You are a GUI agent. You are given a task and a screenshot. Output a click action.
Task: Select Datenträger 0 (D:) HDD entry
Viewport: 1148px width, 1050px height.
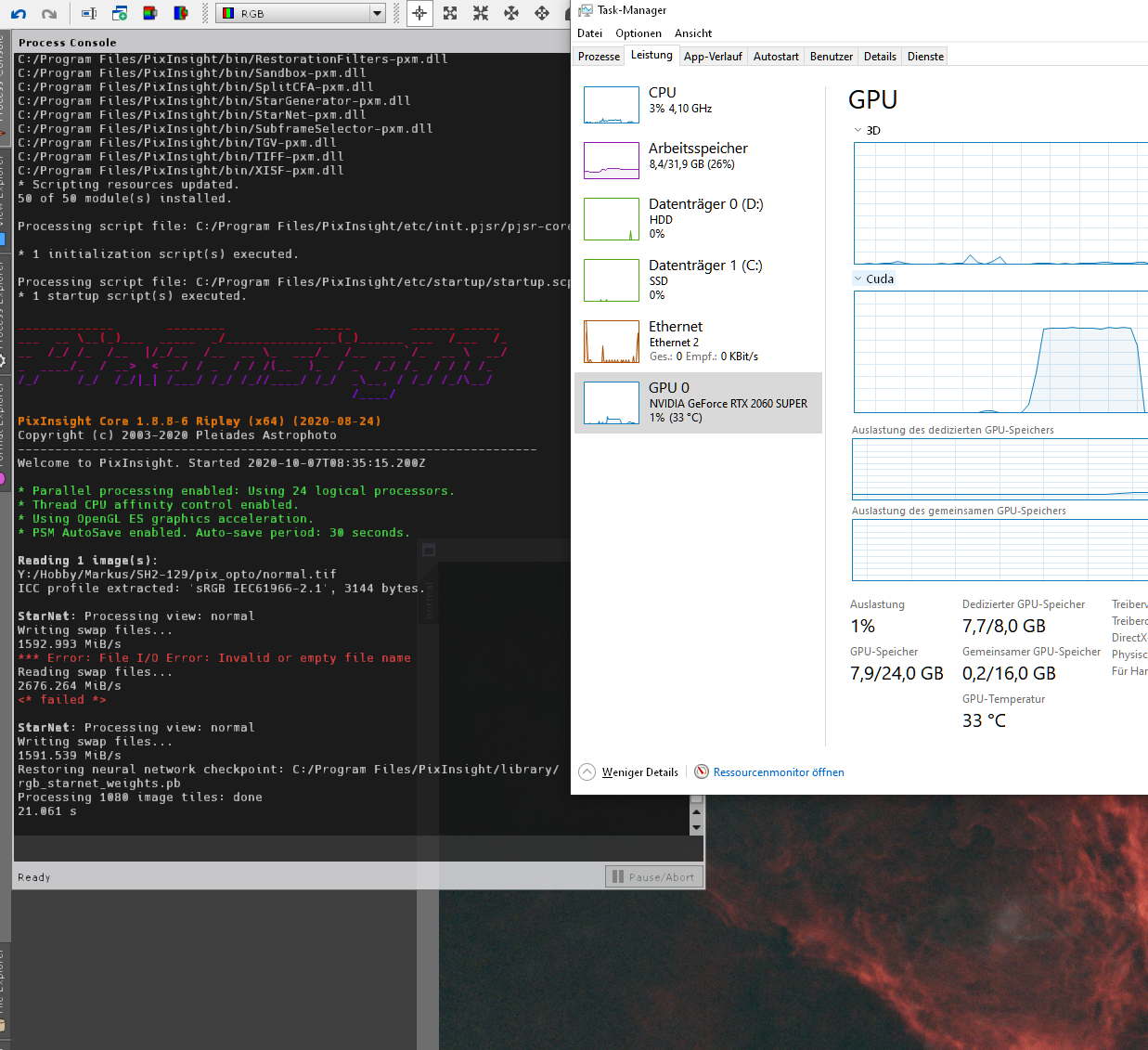coord(698,218)
